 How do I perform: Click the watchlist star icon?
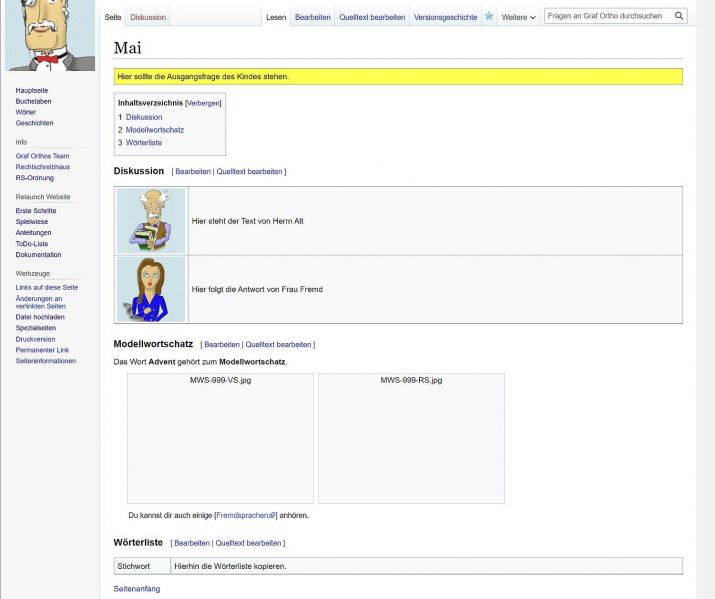pos(489,17)
